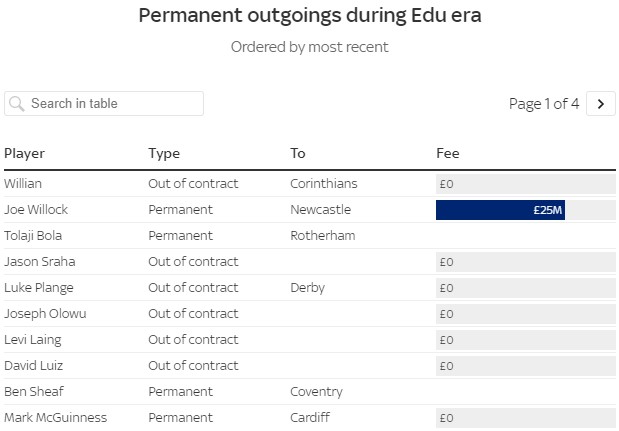Screen dimensions: 619x431
Task: Click the Newcastle destination cell
Action: [320, 210]
